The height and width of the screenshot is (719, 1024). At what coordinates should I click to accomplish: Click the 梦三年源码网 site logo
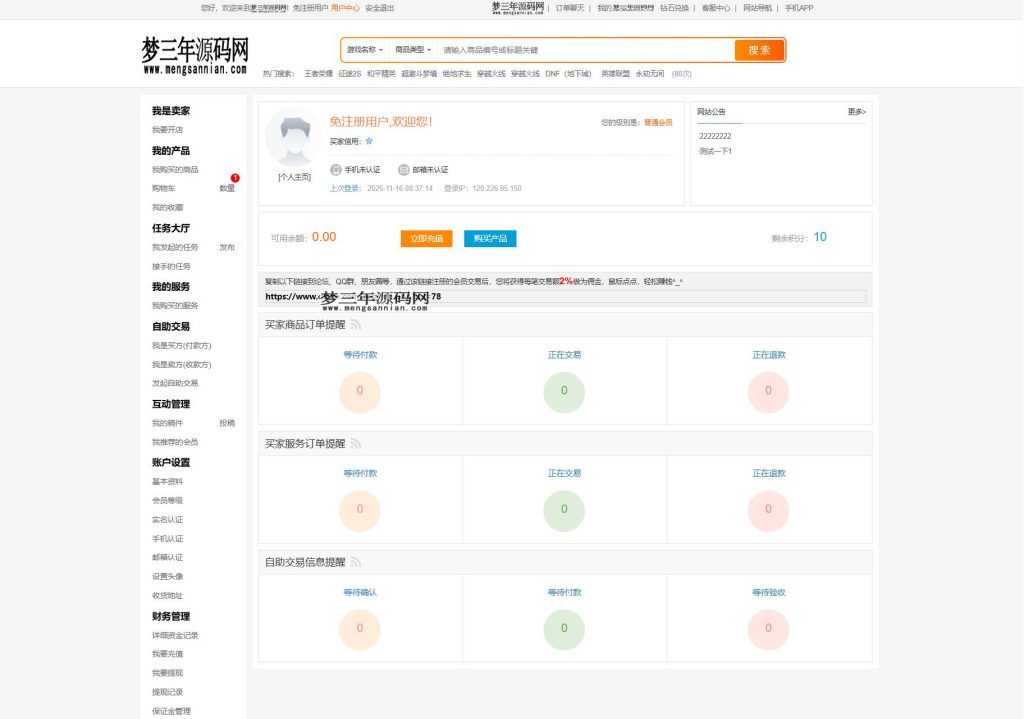(196, 54)
